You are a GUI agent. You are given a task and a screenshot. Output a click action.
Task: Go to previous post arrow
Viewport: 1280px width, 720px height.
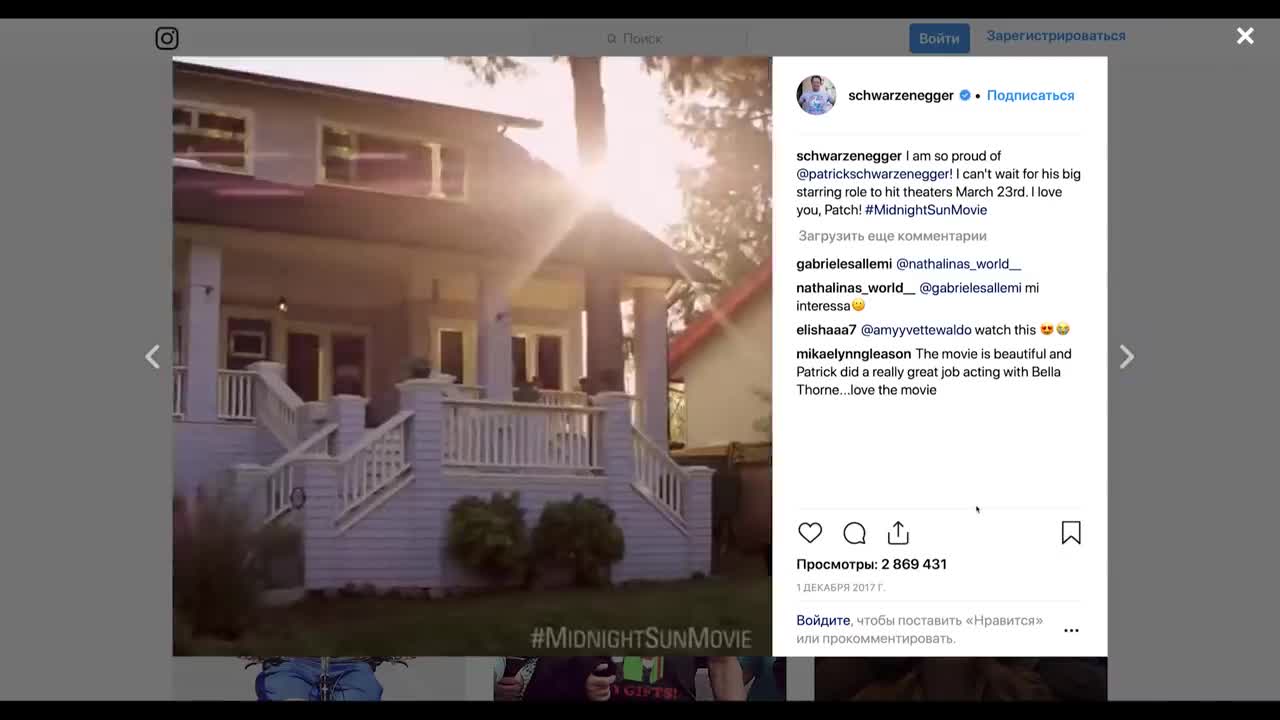tap(152, 357)
